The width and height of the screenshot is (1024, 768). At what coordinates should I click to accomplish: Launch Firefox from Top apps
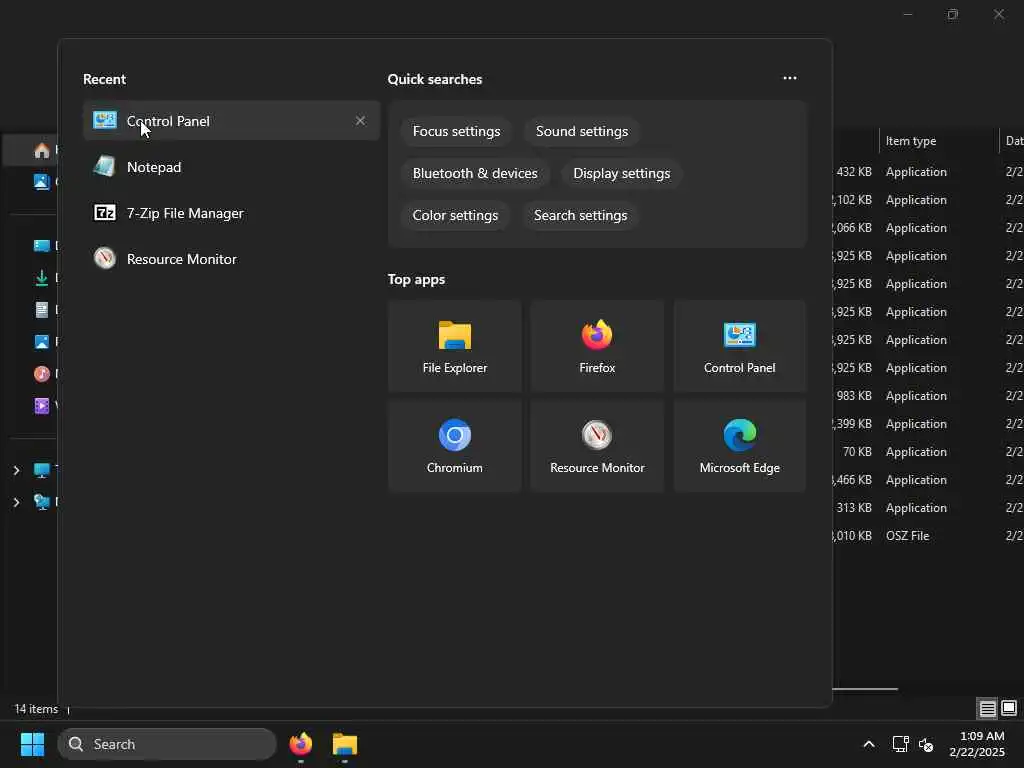point(597,347)
